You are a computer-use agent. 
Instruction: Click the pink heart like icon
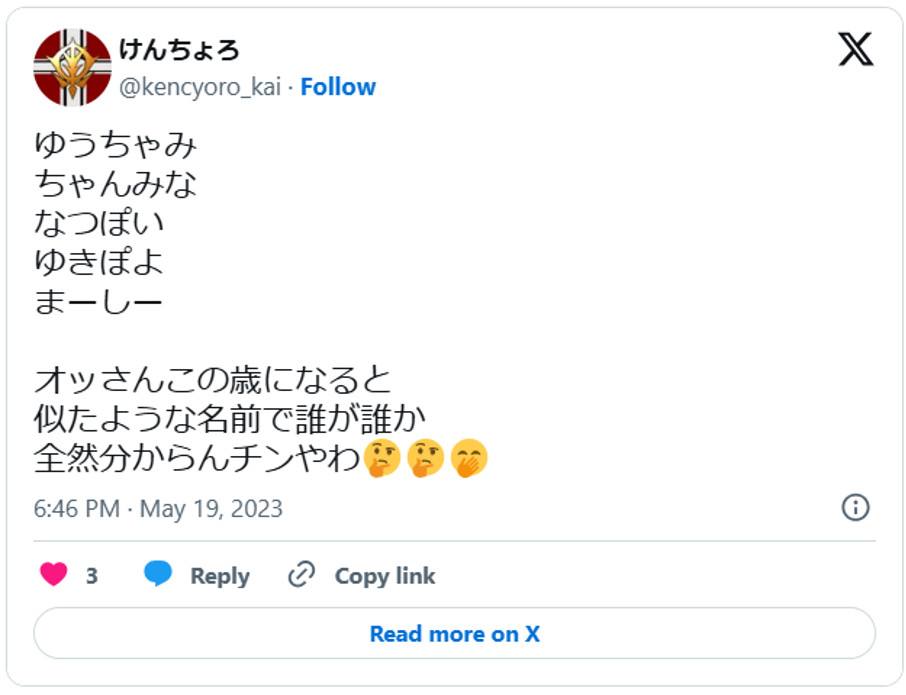point(54,575)
